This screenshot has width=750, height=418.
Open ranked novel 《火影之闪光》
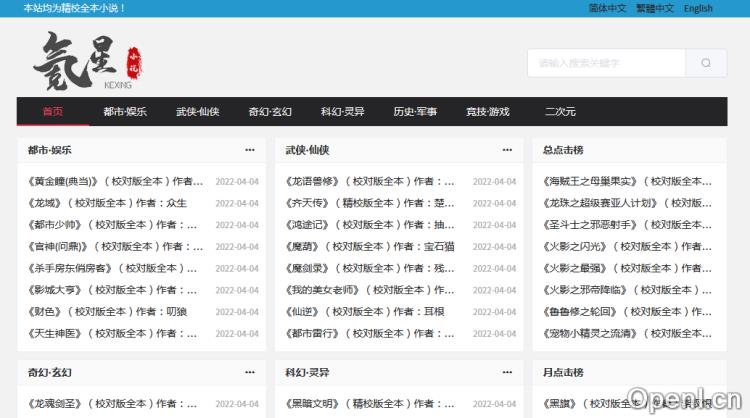[x=627, y=246]
